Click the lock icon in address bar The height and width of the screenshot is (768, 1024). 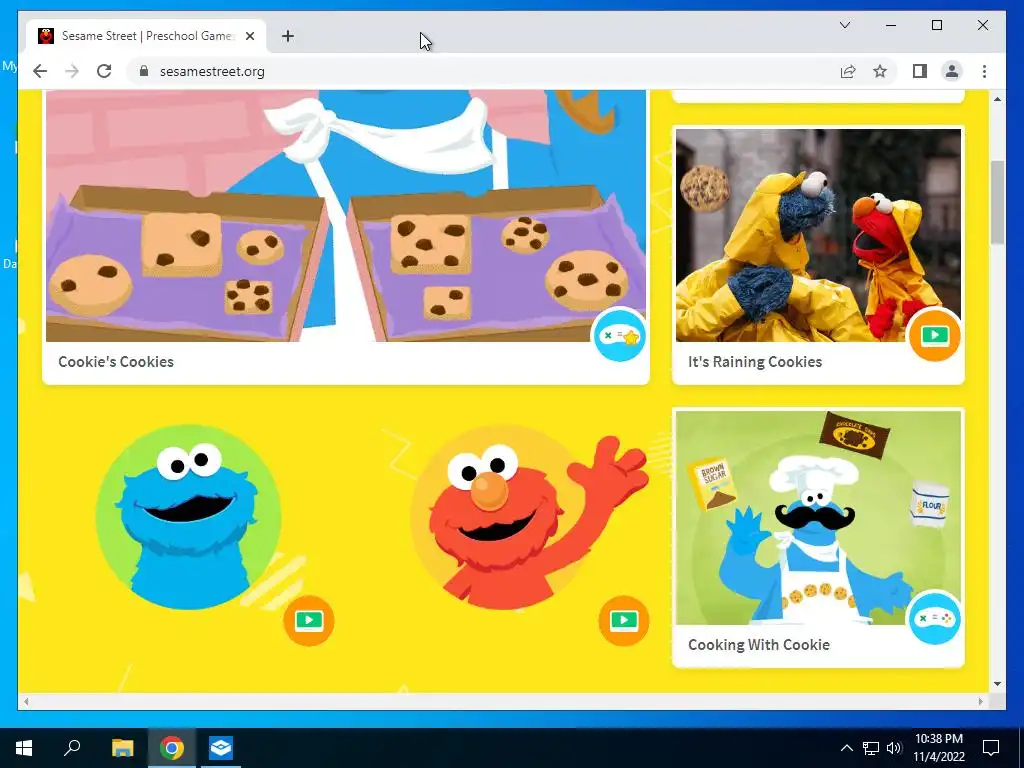click(144, 71)
